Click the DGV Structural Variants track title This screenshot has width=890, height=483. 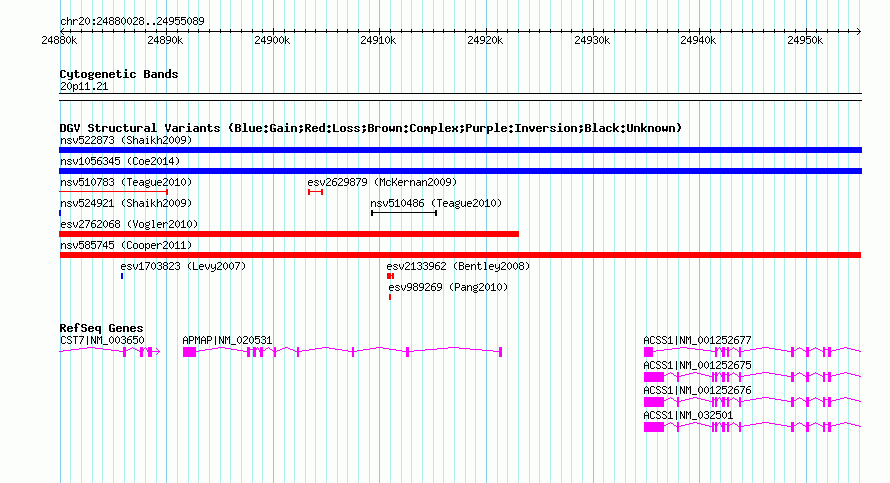pos(370,128)
